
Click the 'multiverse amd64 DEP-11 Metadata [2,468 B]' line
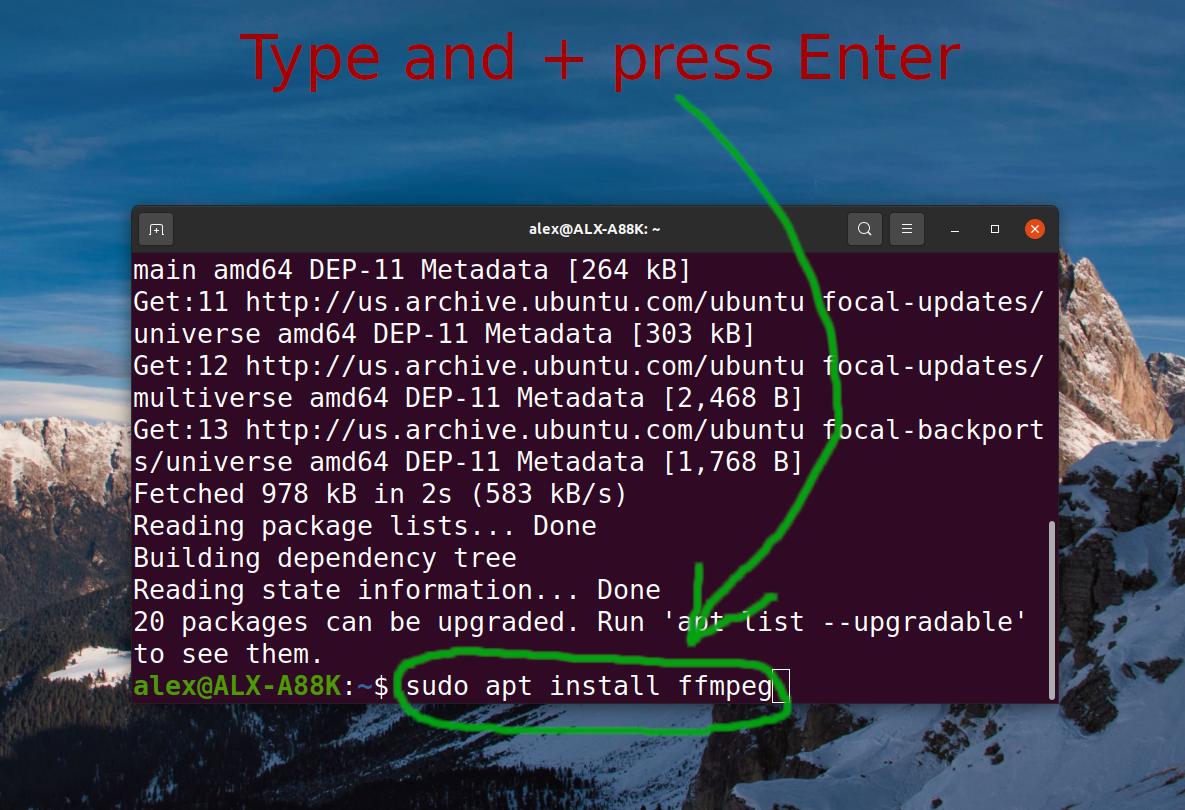(x=468, y=398)
